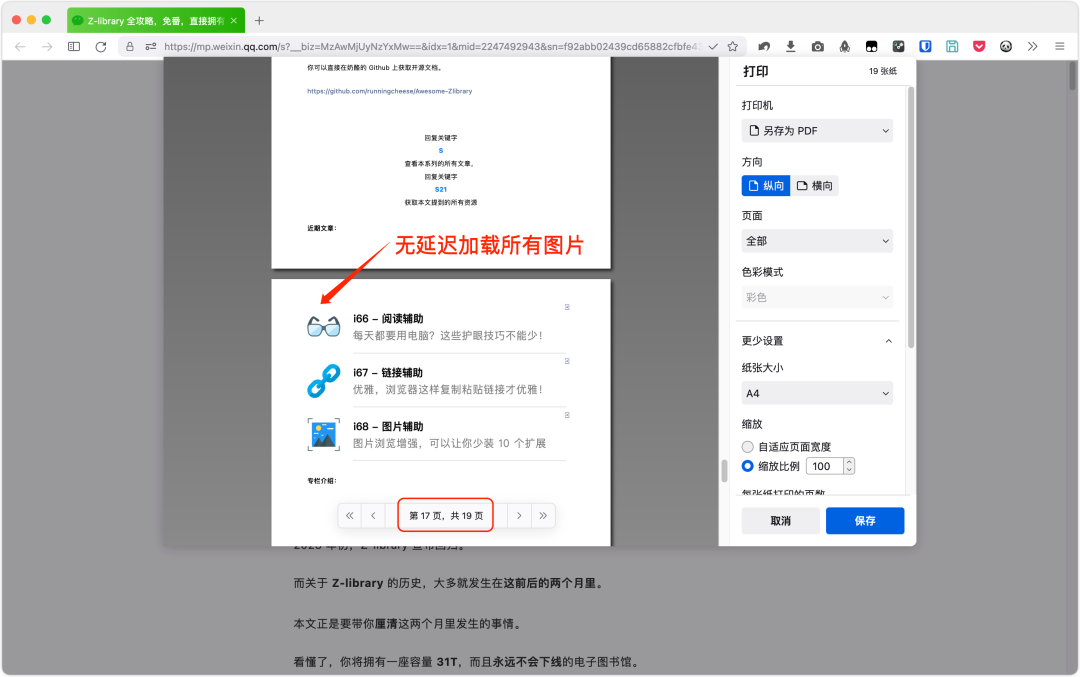
Task: Click the S21 keyword in preview
Action: [x=441, y=189]
